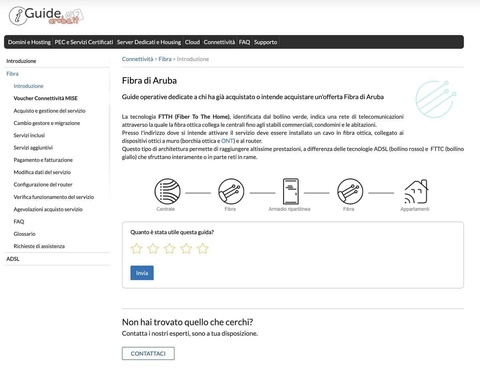The image size is (480, 374).
Task: Click the Appartamenti house icon
Action: (416, 191)
